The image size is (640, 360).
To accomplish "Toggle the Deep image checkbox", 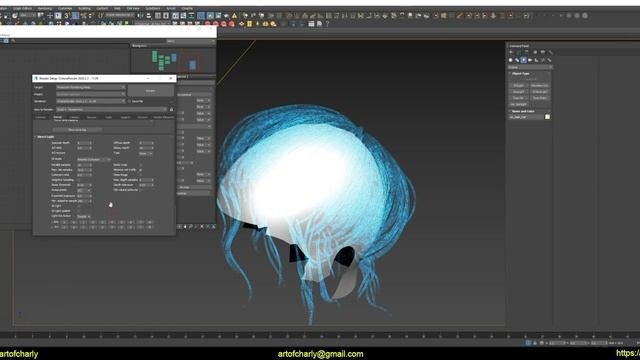I will tap(141, 175).
